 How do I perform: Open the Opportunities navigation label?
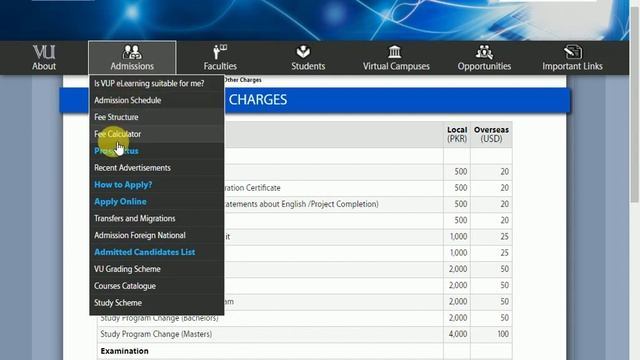(484, 66)
